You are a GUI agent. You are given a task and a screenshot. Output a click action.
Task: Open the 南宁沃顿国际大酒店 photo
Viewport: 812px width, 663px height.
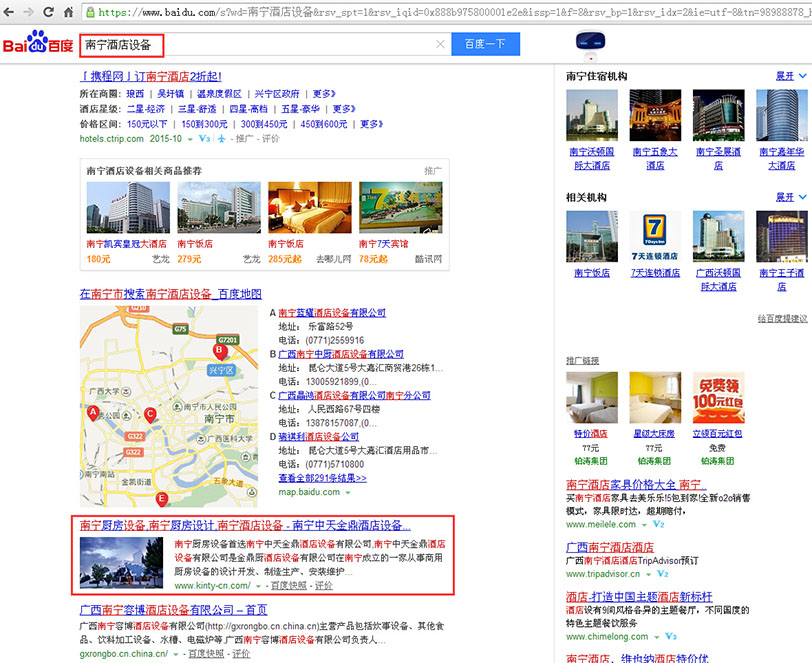pos(592,115)
